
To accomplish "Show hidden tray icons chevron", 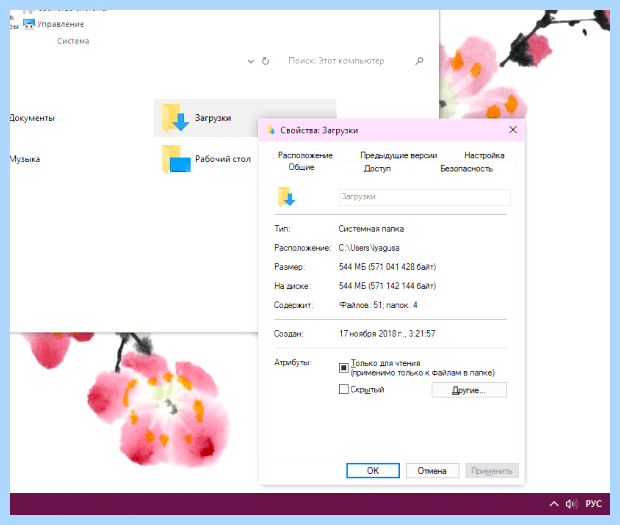I will 554,504.
